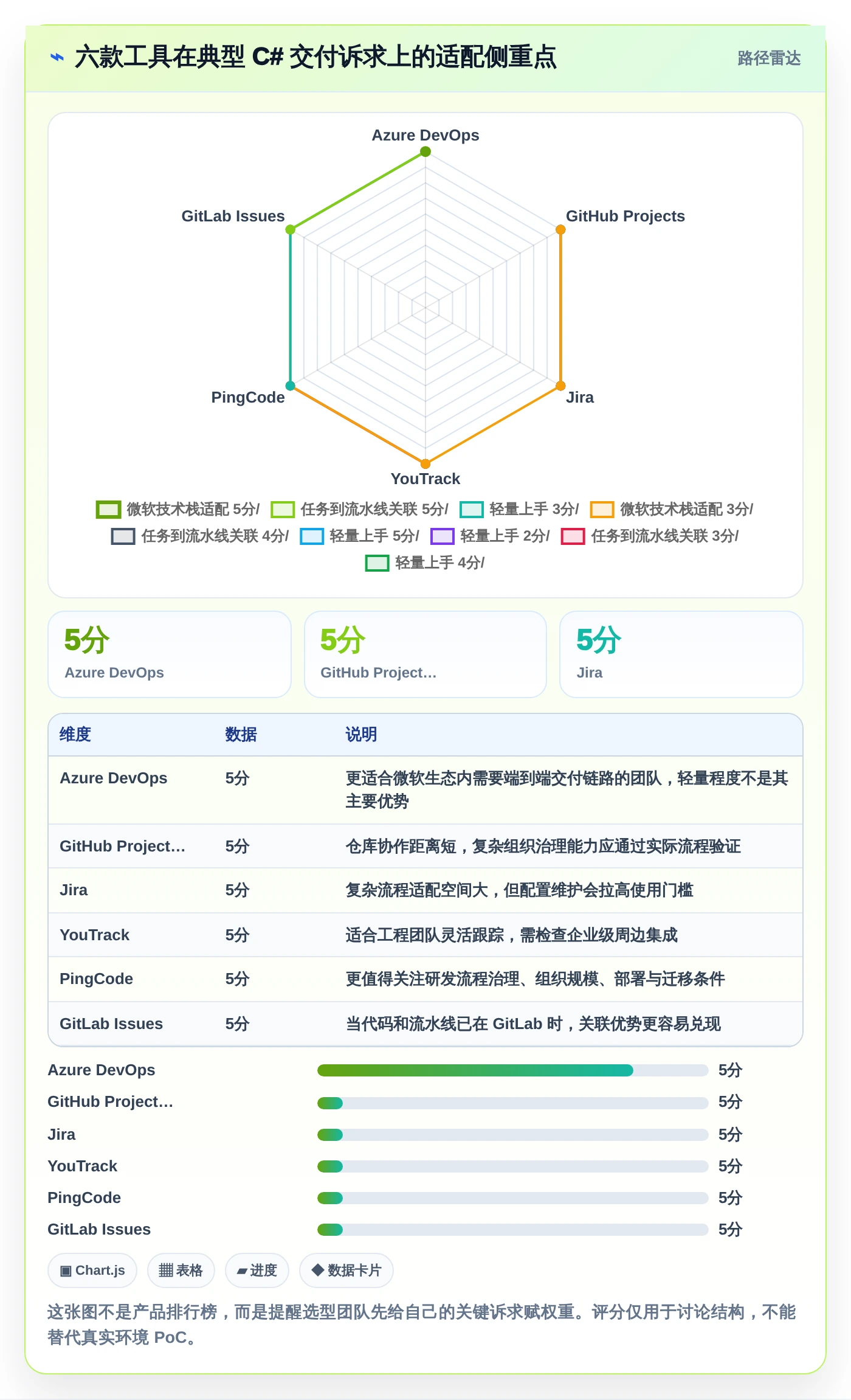Click the Azure DevOps progress bar
The image size is (851, 1400).
click(512, 1070)
